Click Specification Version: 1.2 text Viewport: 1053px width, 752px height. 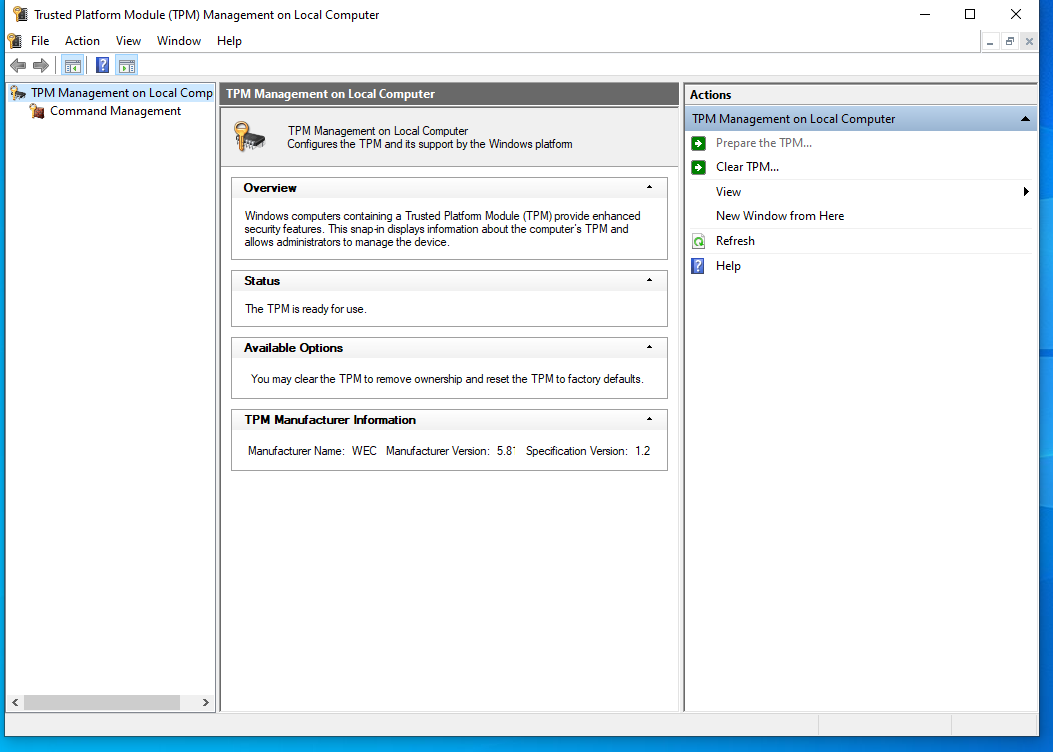(x=588, y=451)
